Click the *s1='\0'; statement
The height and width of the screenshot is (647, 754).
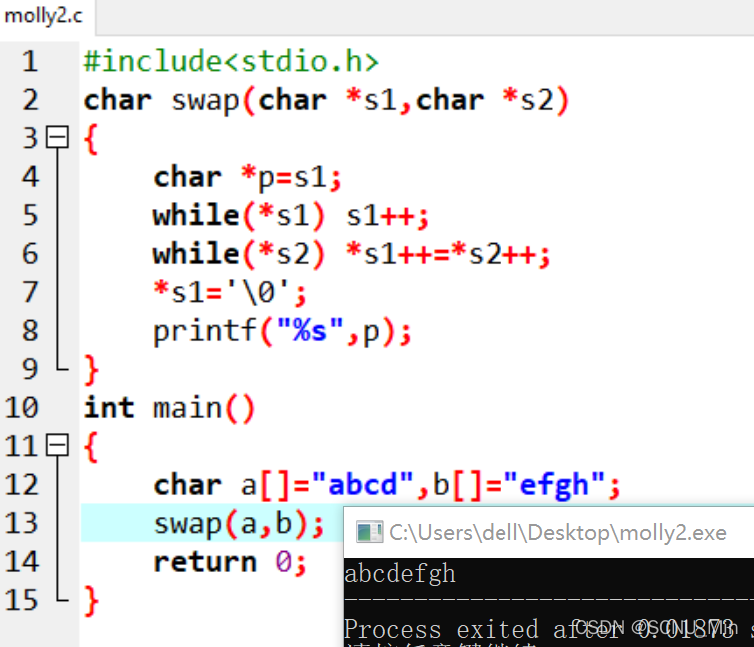(229, 292)
